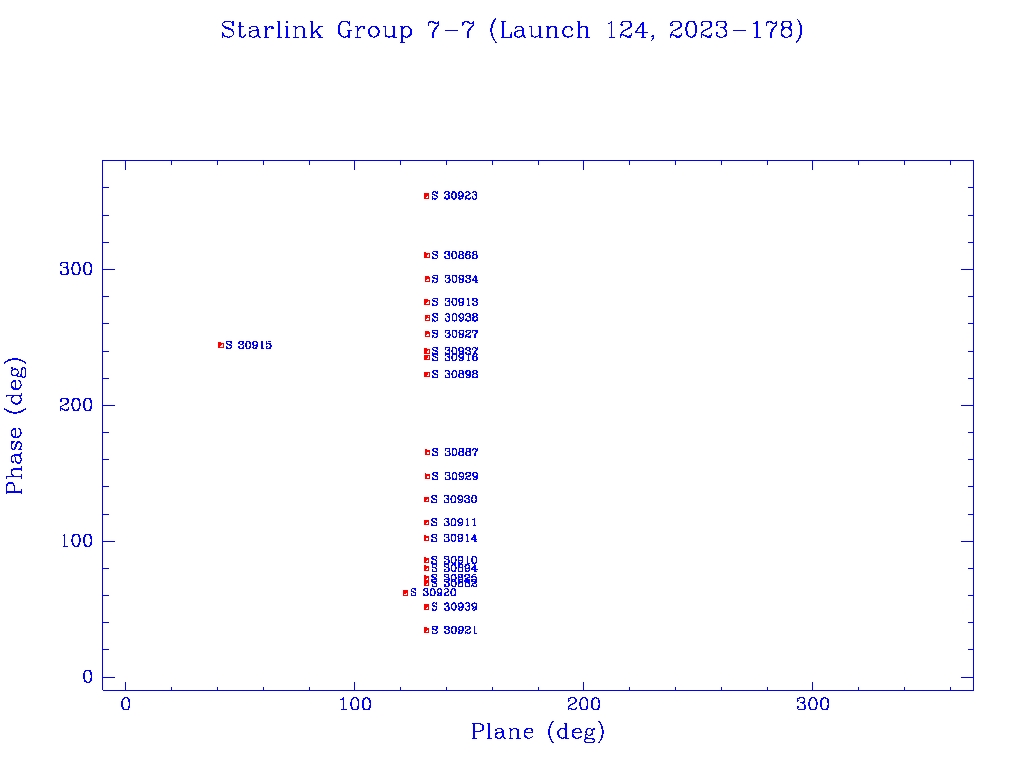Click the S 30913 satellite label

[x=455, y=302]
